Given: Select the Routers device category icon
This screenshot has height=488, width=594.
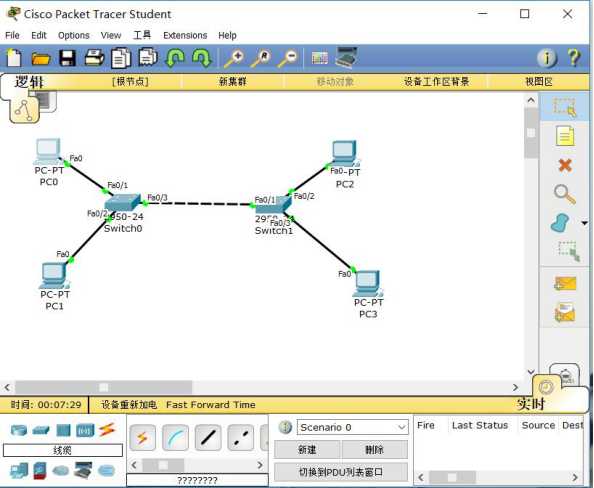Looking at the screenshot, I should [19, 430].
